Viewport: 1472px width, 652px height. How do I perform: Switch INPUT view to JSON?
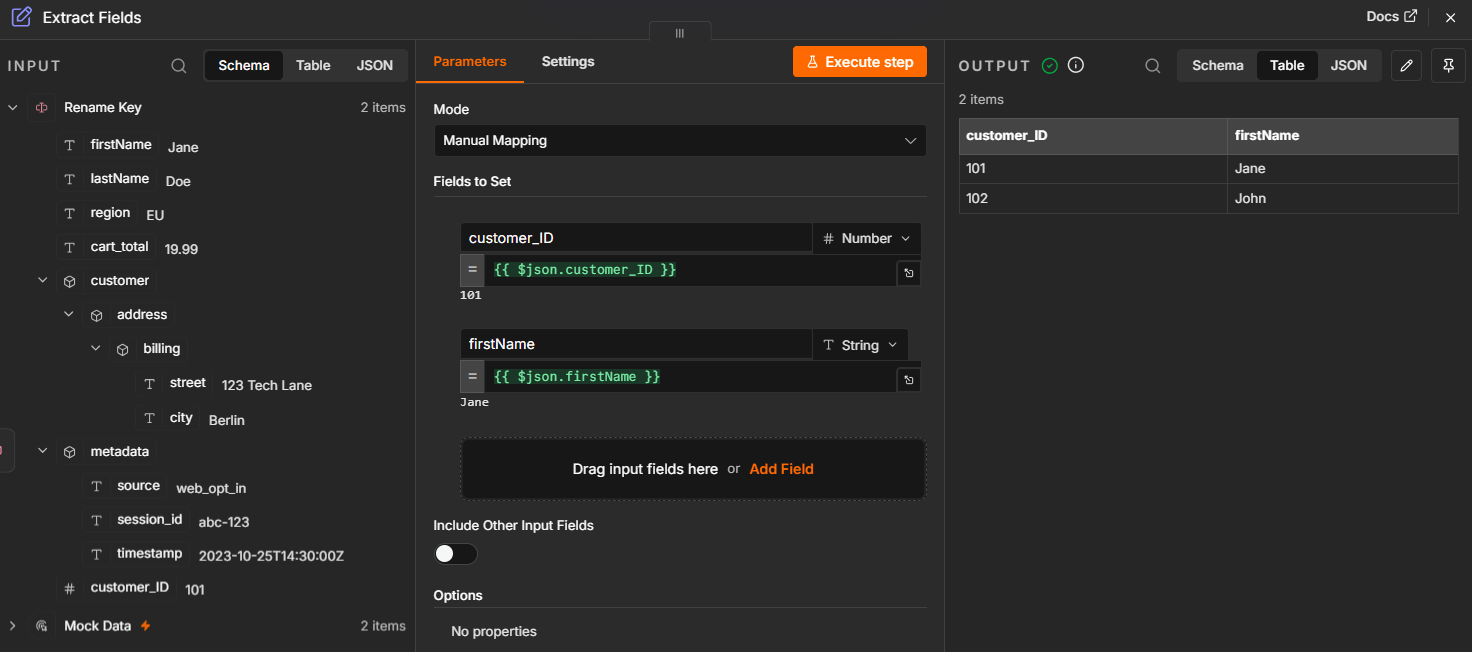click(375, 65)
